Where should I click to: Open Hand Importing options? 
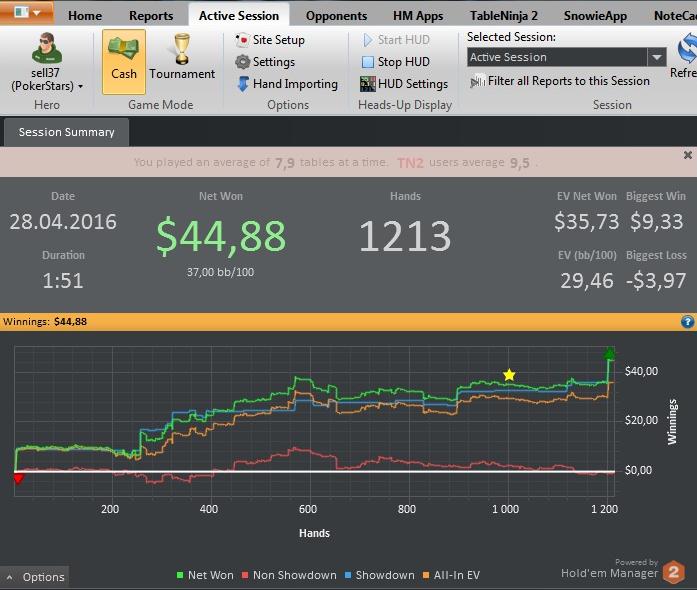pyautogui.click(x=287, y=84)
